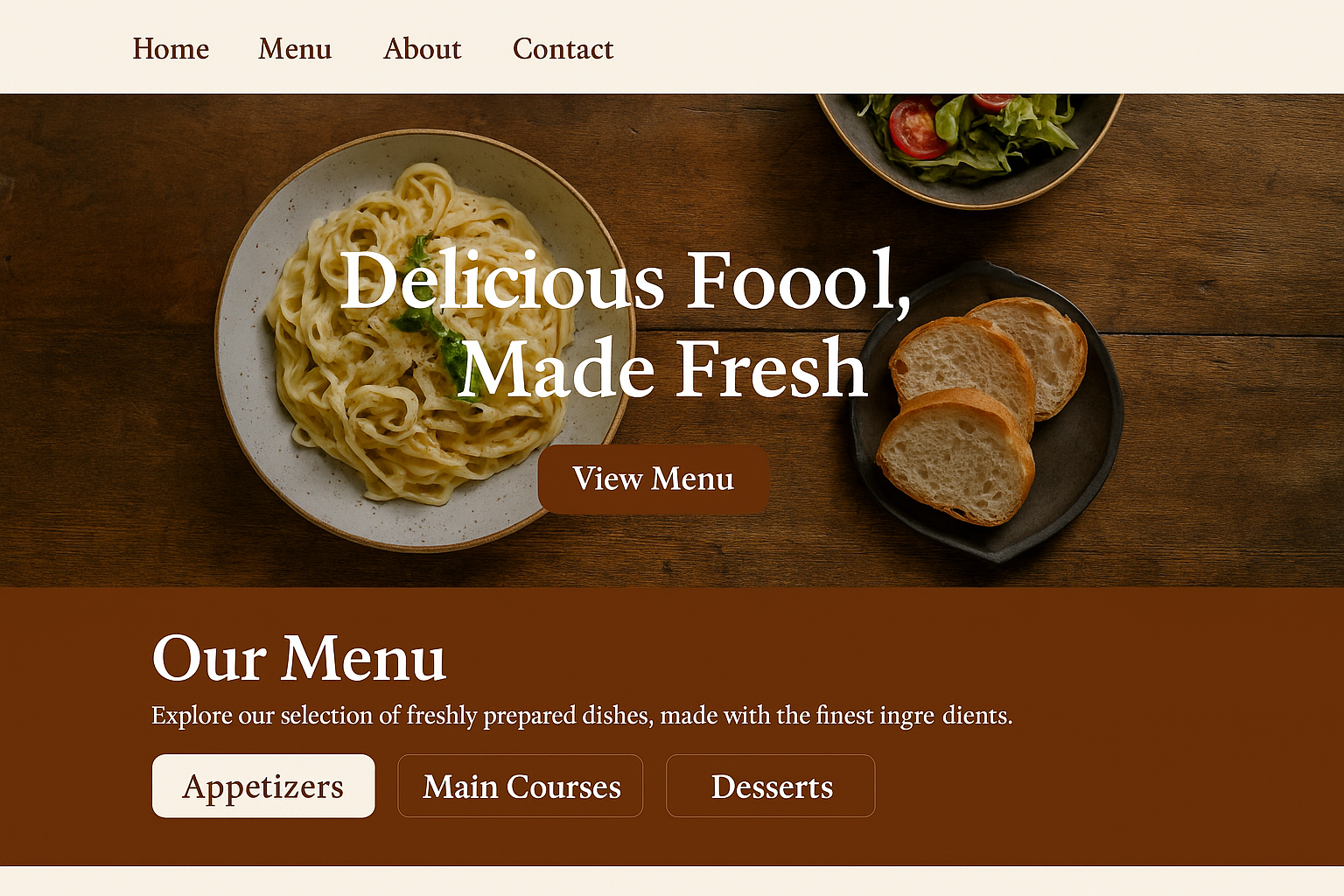
Task: Select the Appetizers tab
Action: 263,786
